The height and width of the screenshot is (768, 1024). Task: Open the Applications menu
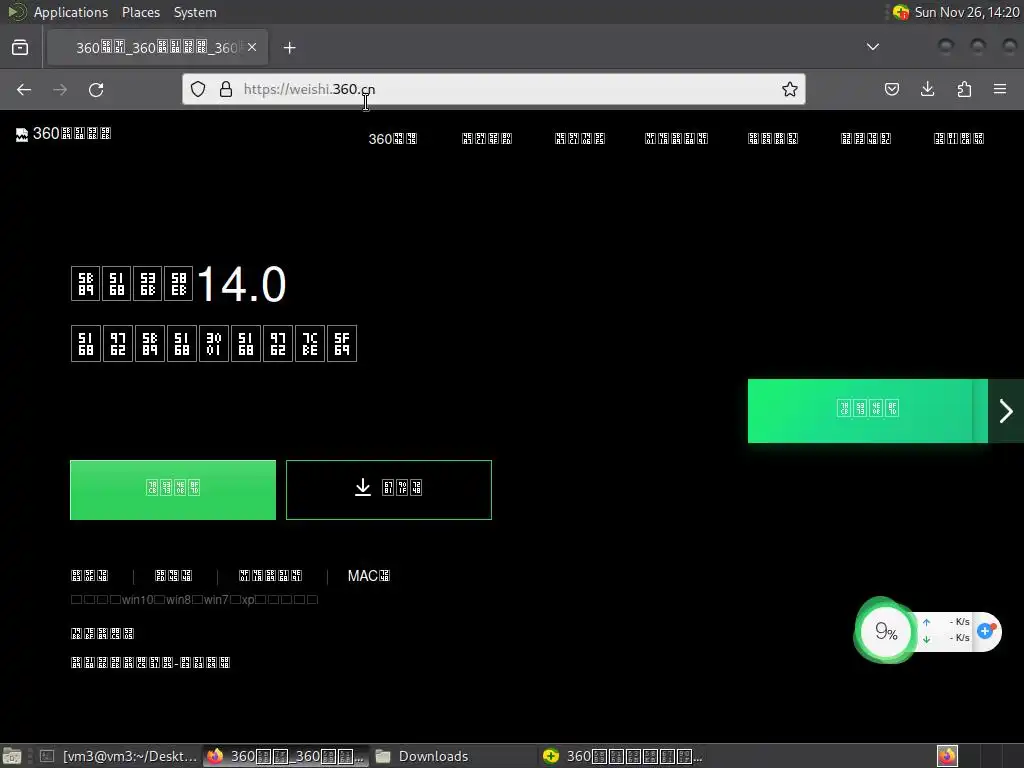pyautogui.click(x=71, y=12)
